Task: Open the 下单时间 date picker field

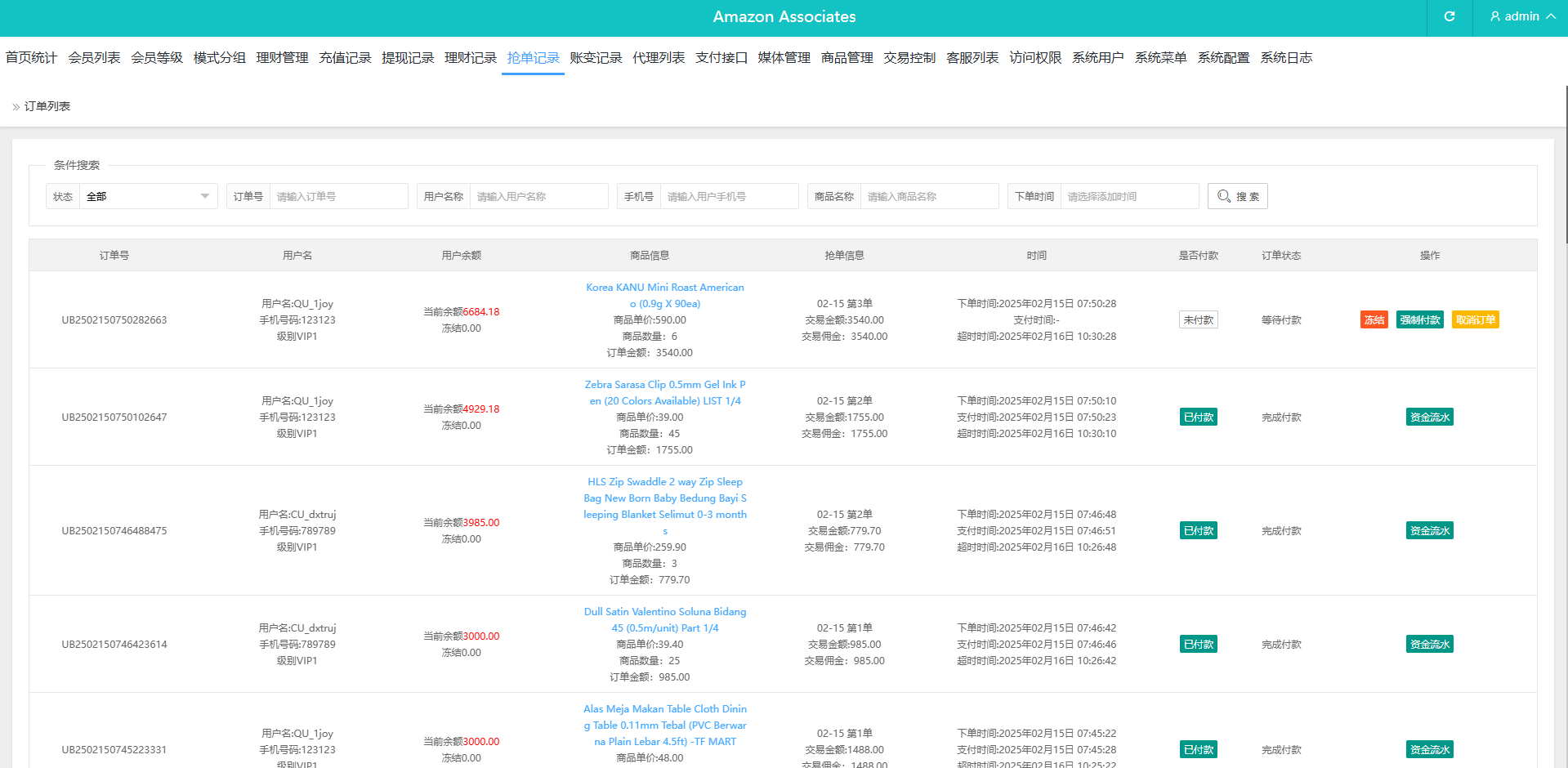Action: 1128,196
